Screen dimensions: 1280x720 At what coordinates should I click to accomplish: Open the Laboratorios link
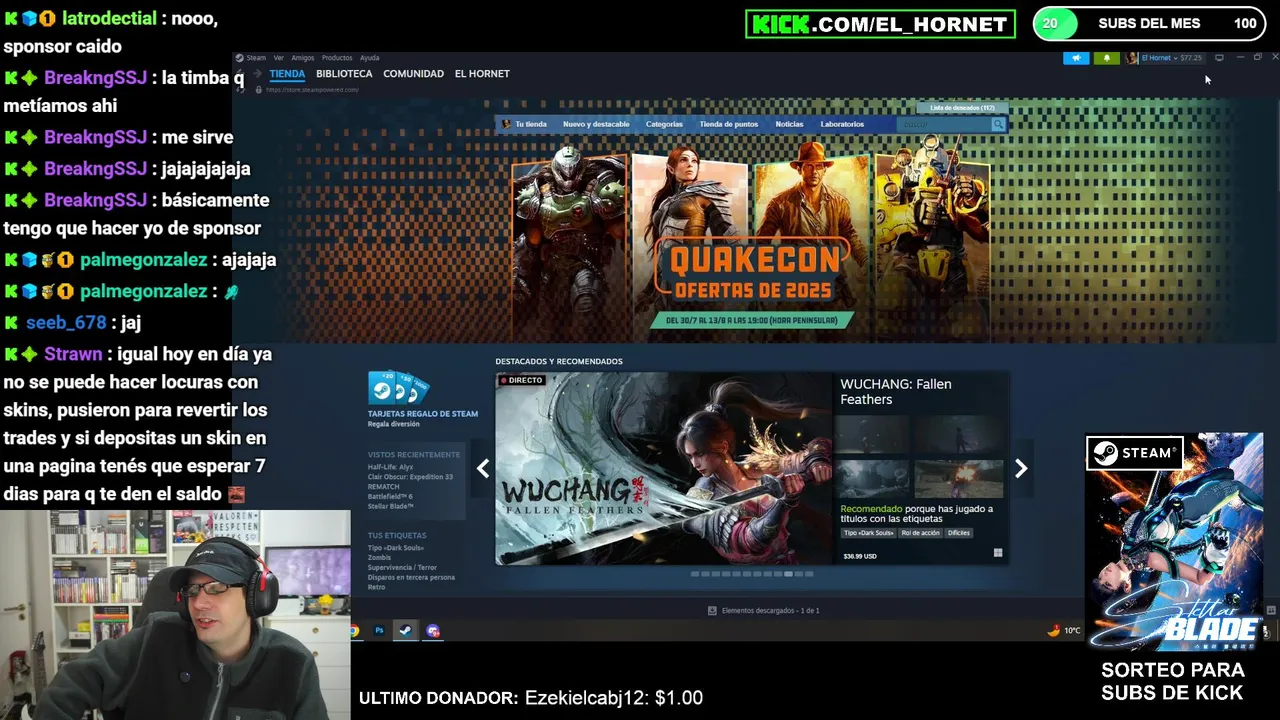coord(842,124)
